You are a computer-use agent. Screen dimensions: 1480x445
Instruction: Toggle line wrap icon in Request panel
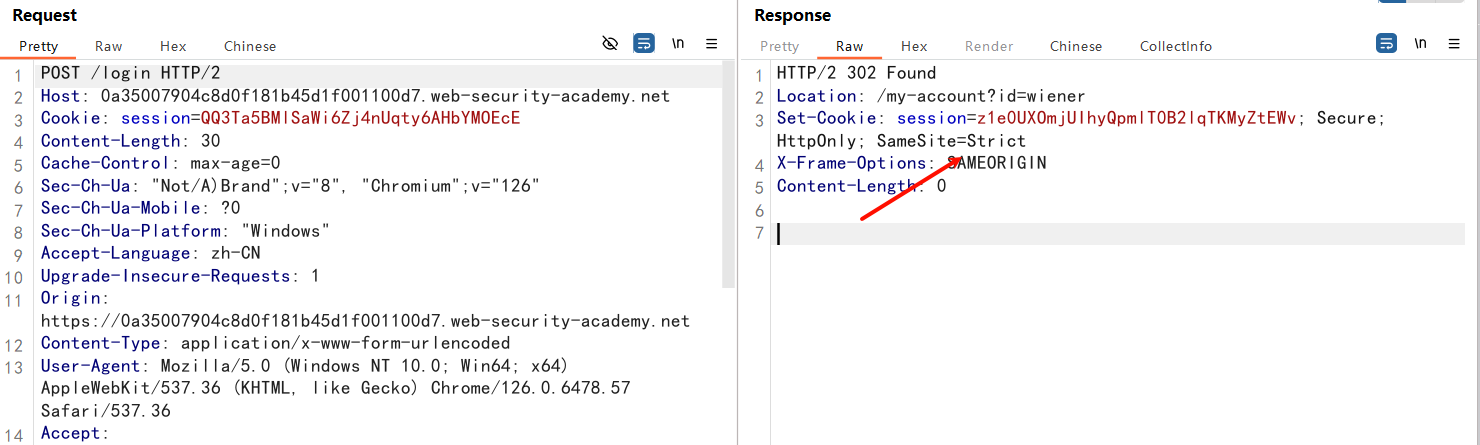click(644, 44)
